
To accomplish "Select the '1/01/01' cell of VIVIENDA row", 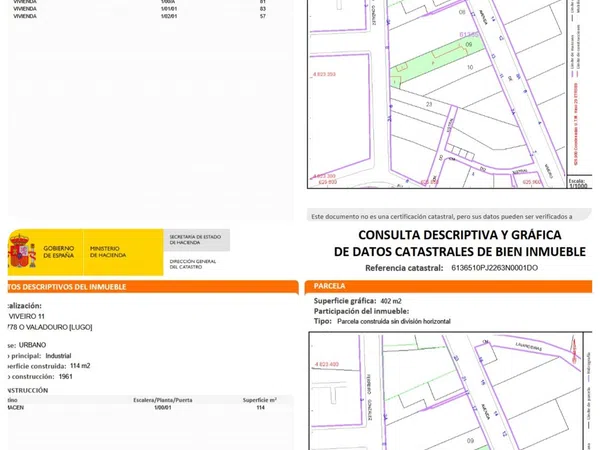I will point(169,9).
